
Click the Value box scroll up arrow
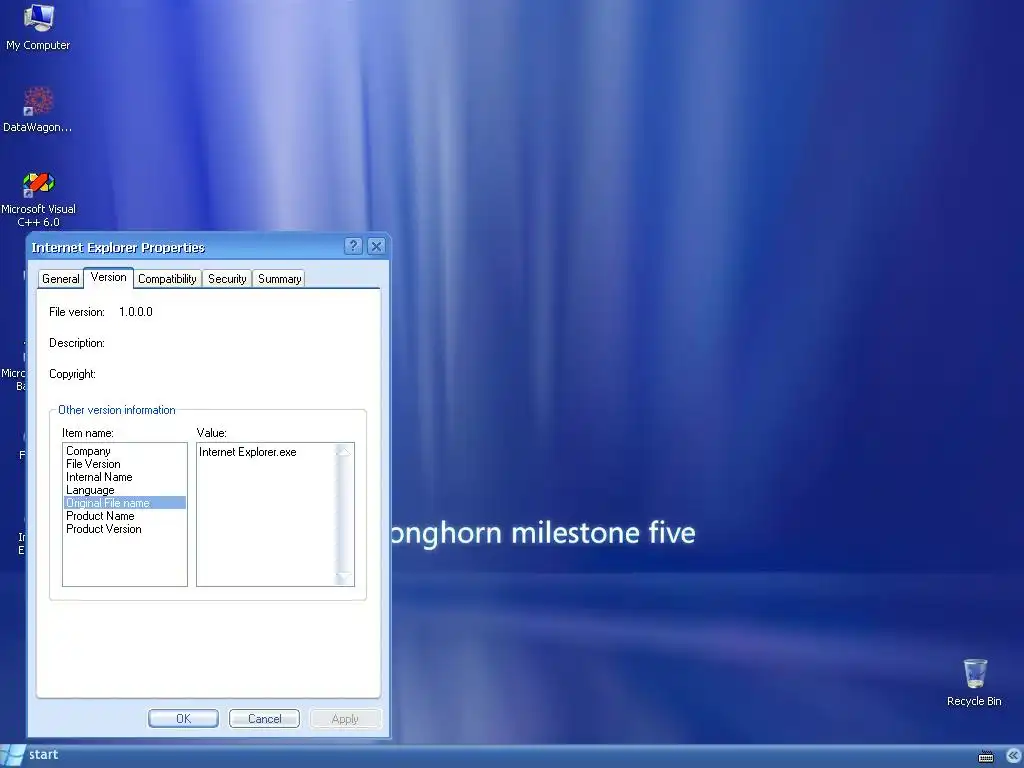[344, 451]
